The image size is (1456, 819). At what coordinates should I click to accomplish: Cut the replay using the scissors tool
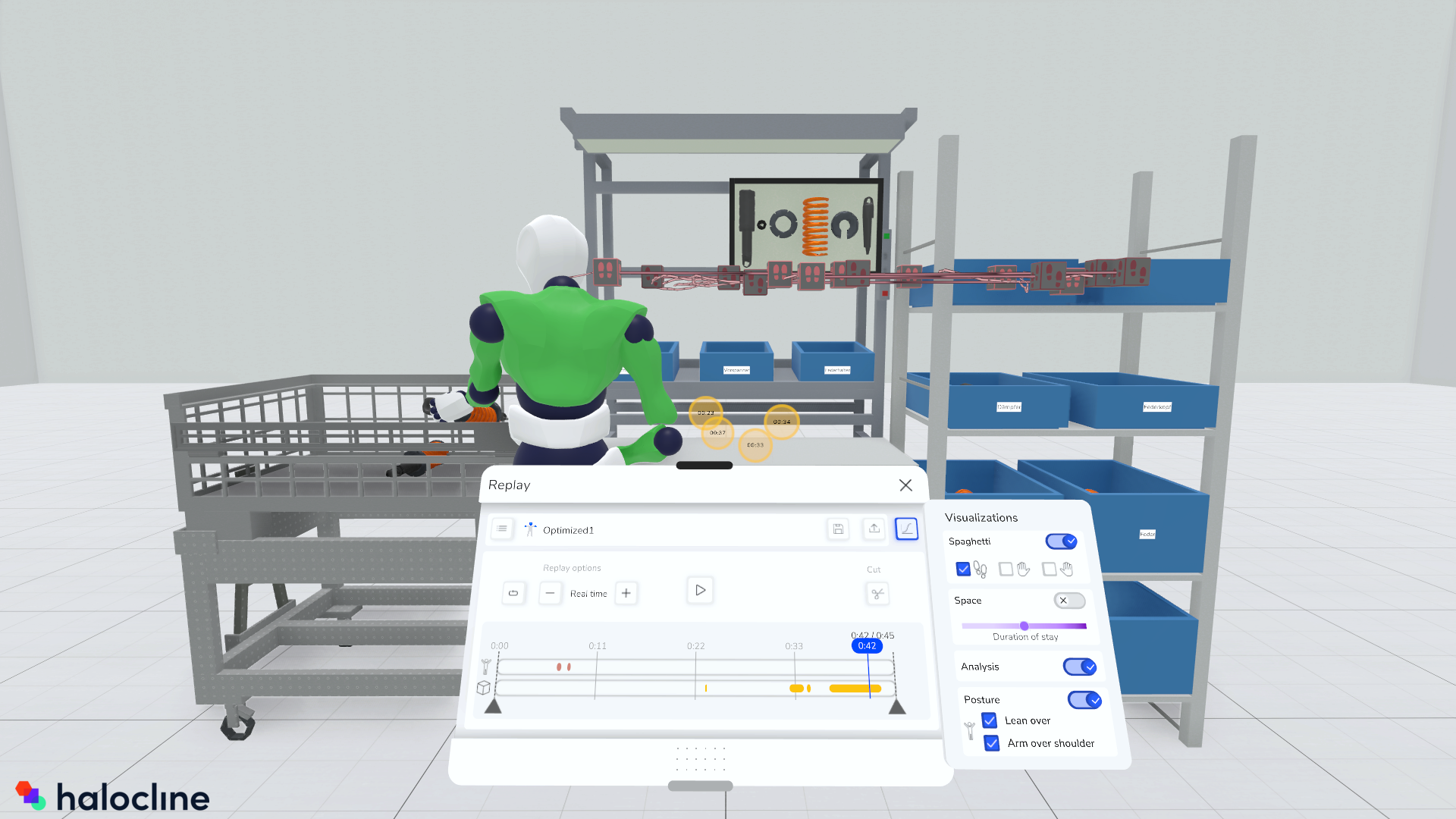(x=877, y=595)
